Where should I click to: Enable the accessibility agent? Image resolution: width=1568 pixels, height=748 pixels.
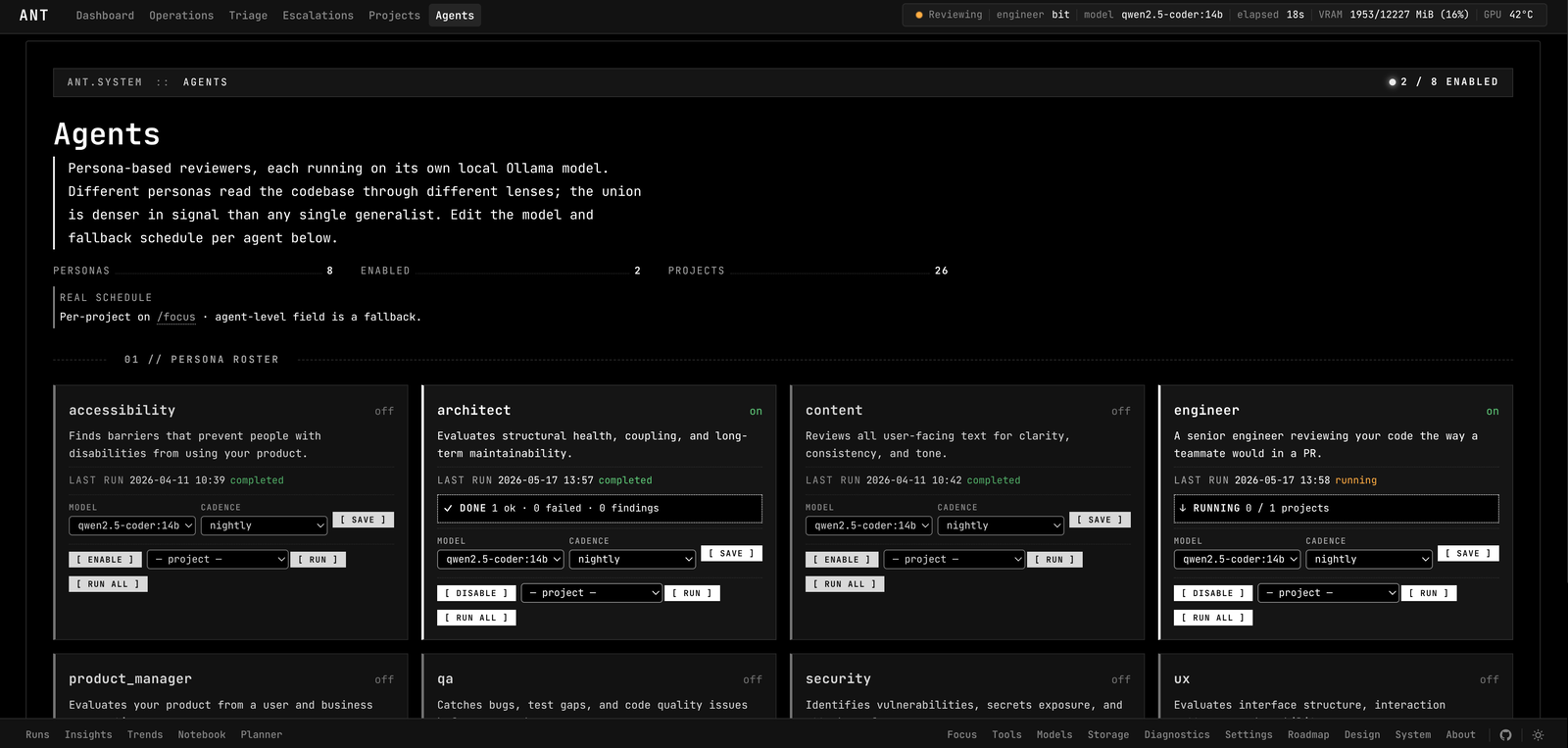pos(105,560)
